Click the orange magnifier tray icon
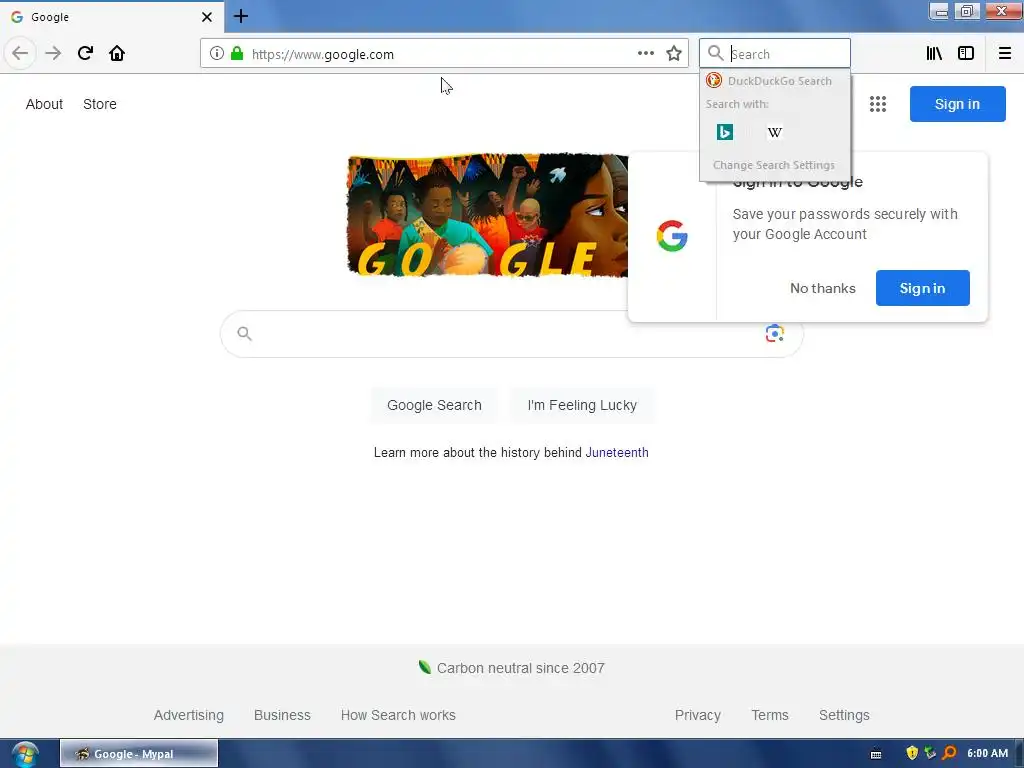 [949, 753]
